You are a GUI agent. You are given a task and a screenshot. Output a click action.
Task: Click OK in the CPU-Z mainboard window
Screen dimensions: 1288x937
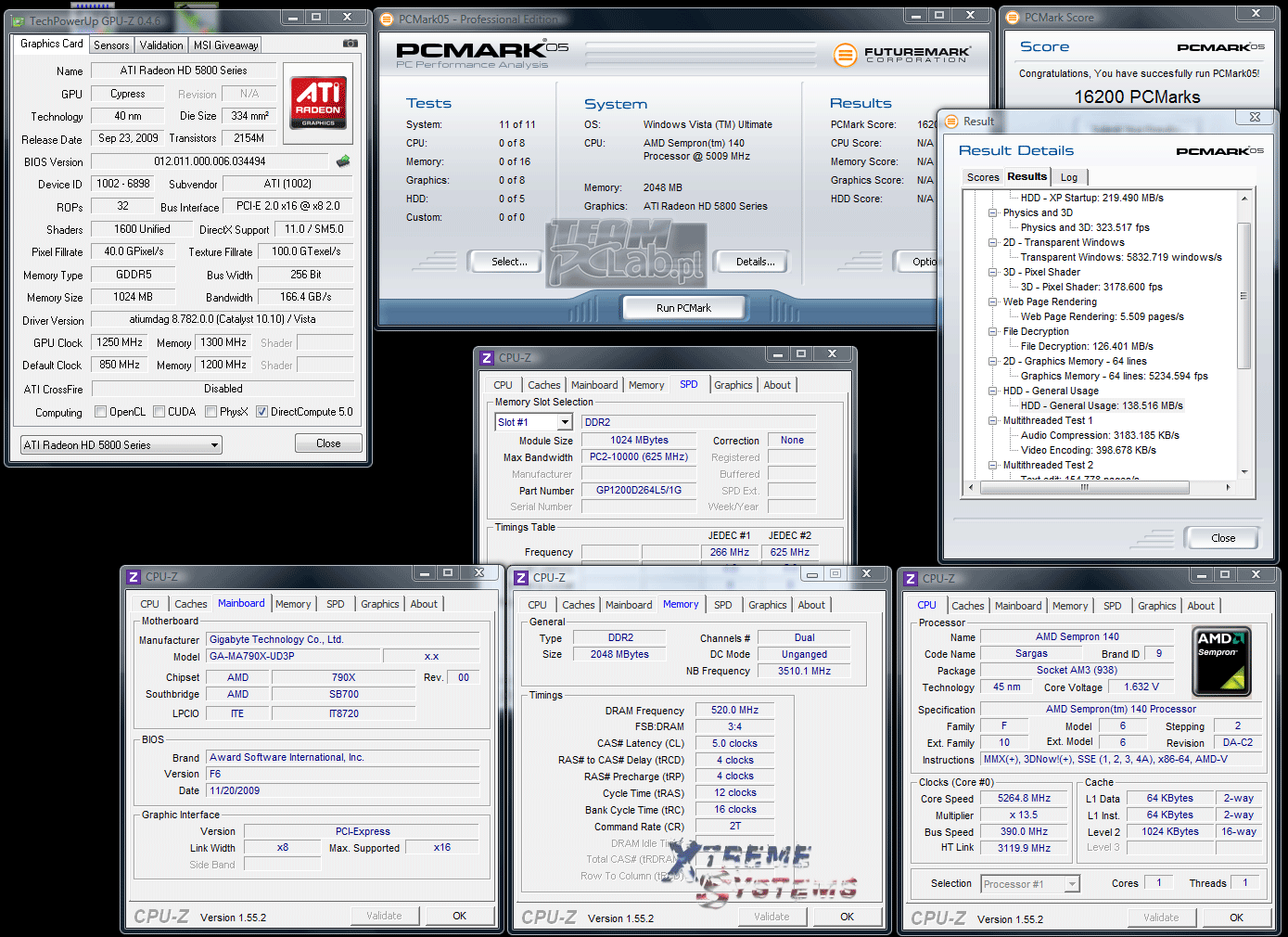click(459, 916)
